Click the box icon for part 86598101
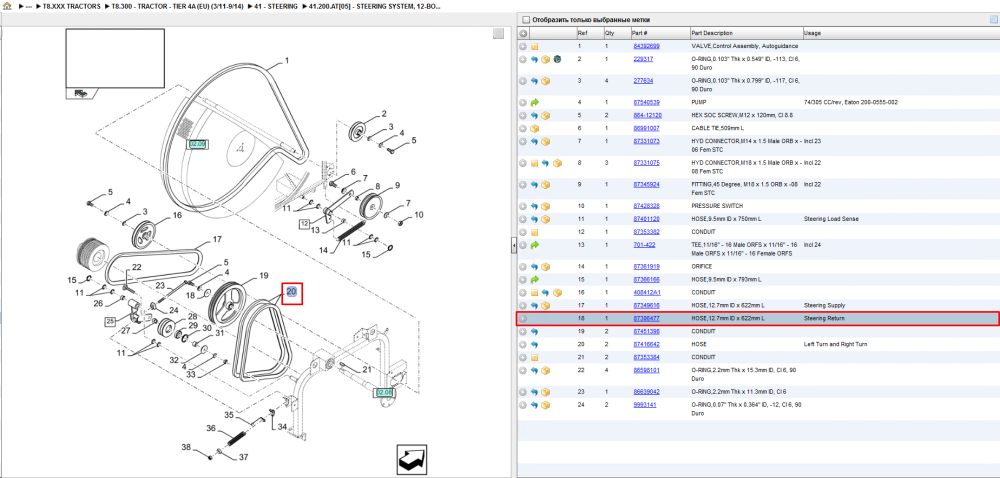Screen dimensions: 1000x478 pyautogui.click(x=545, y=370)
